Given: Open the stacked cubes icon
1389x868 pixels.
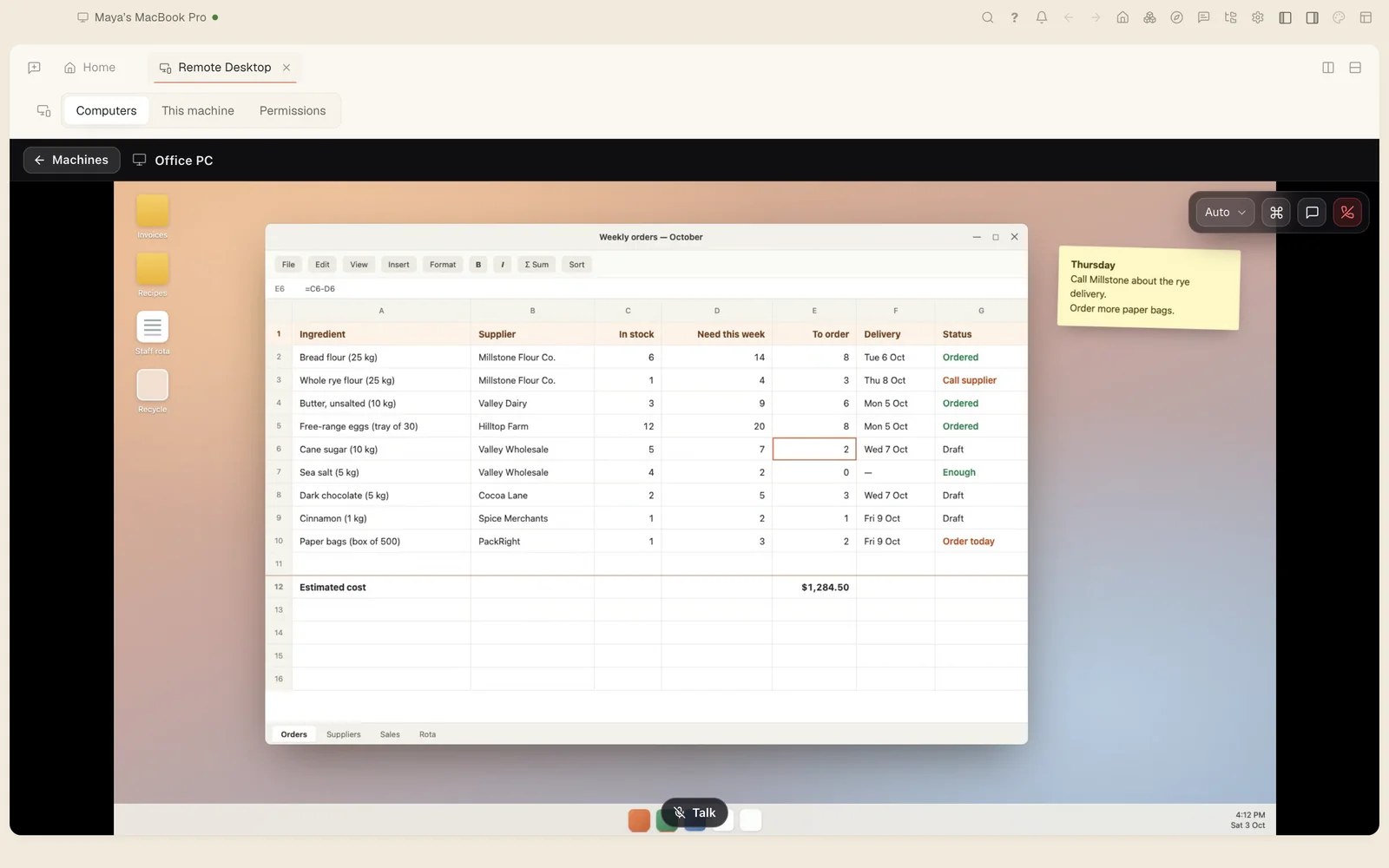Looking at the screenshot, I should (x=1149, y=17).
